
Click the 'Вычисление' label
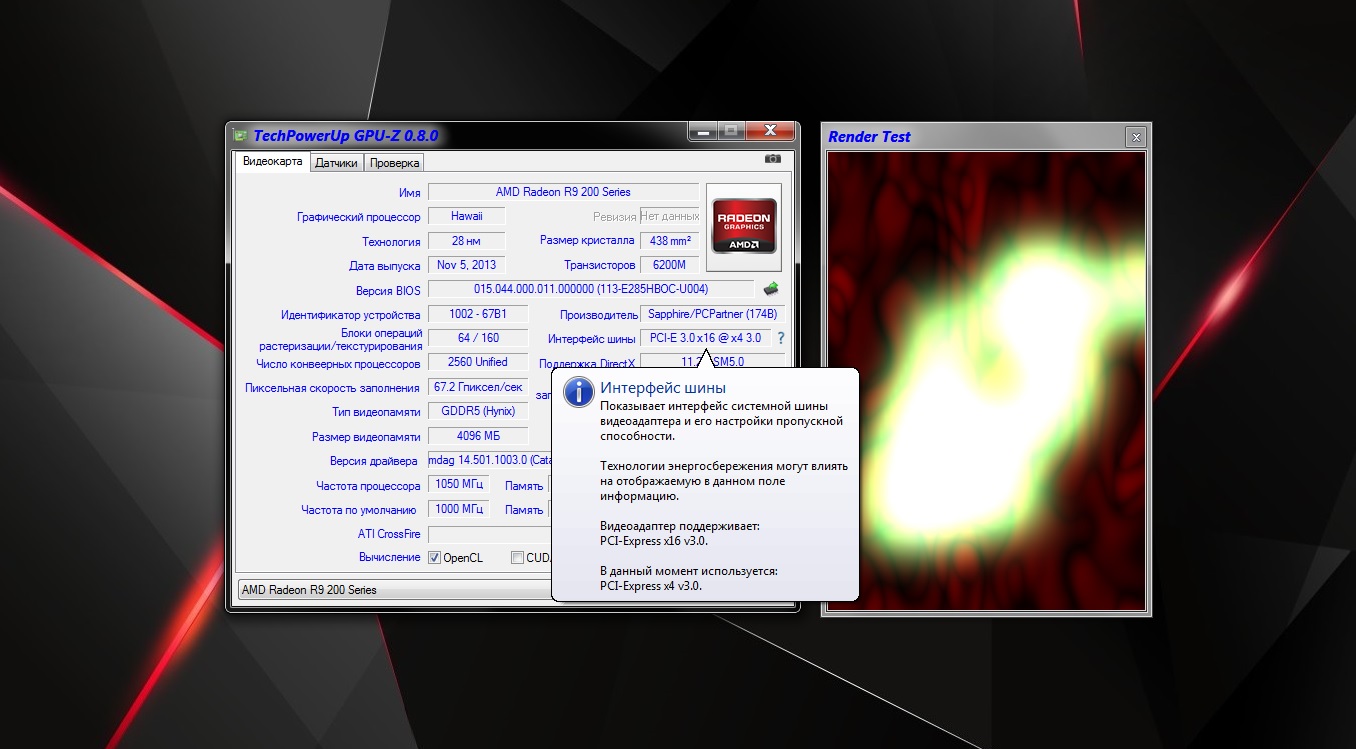[x=389, y=557]
